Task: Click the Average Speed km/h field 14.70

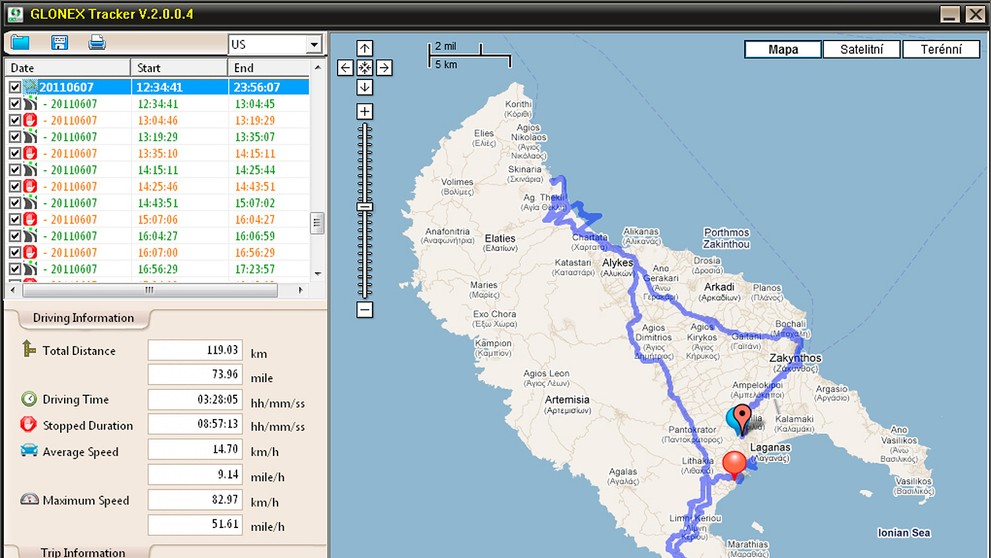Action: (195, 449)
